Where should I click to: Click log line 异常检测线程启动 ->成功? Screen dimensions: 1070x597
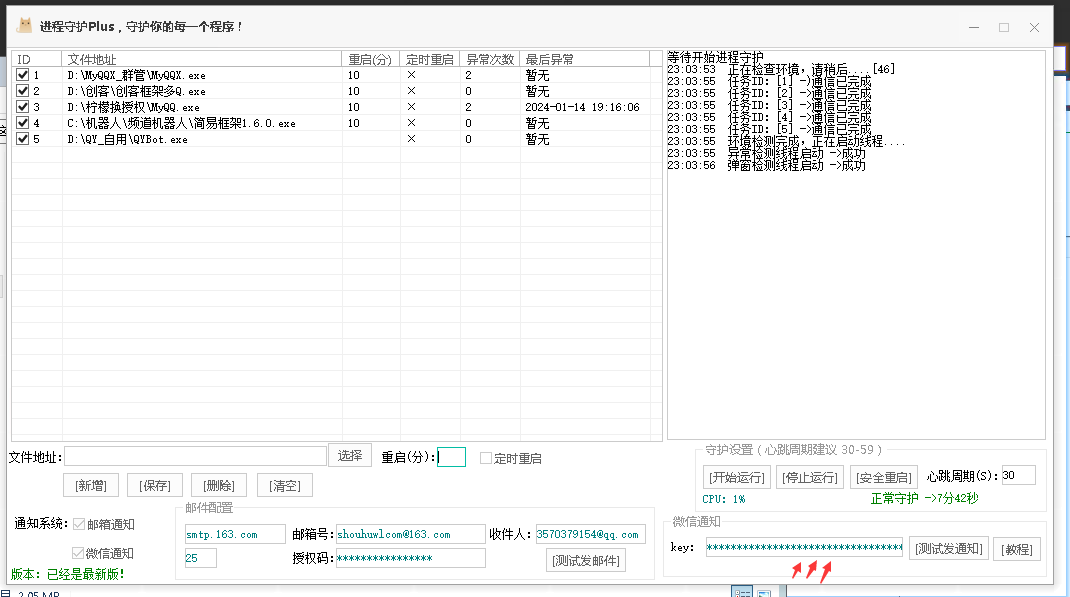coord(766,154)
